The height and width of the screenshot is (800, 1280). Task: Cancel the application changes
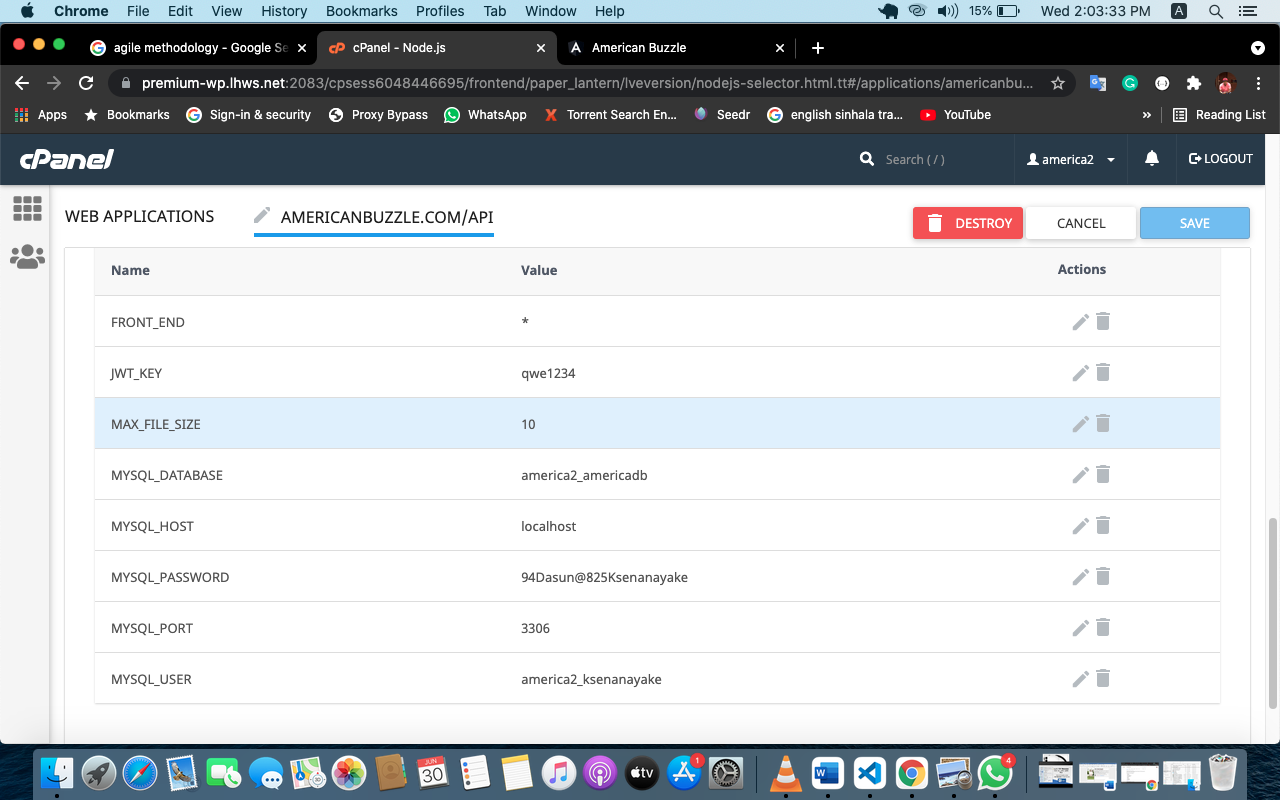[1081, 223]
